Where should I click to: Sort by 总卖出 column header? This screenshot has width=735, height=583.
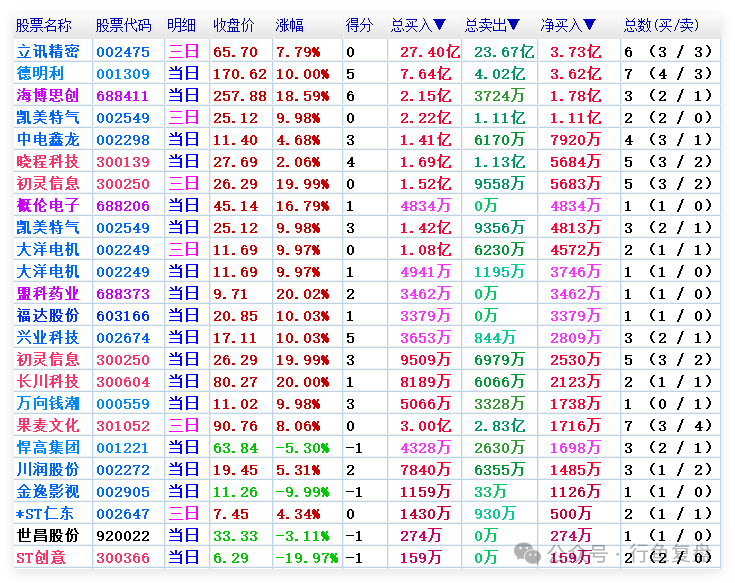492,25
